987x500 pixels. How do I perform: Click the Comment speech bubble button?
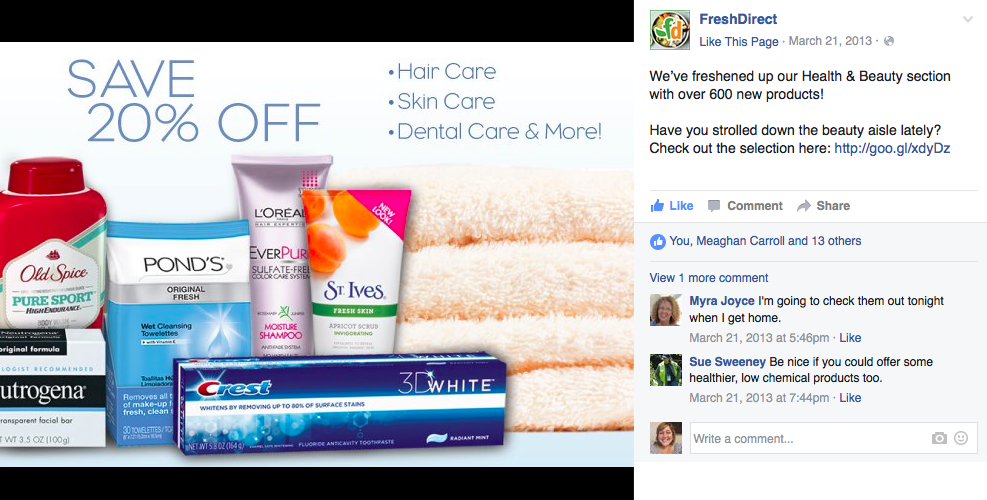pyautogui.click(x=745, y=206)
